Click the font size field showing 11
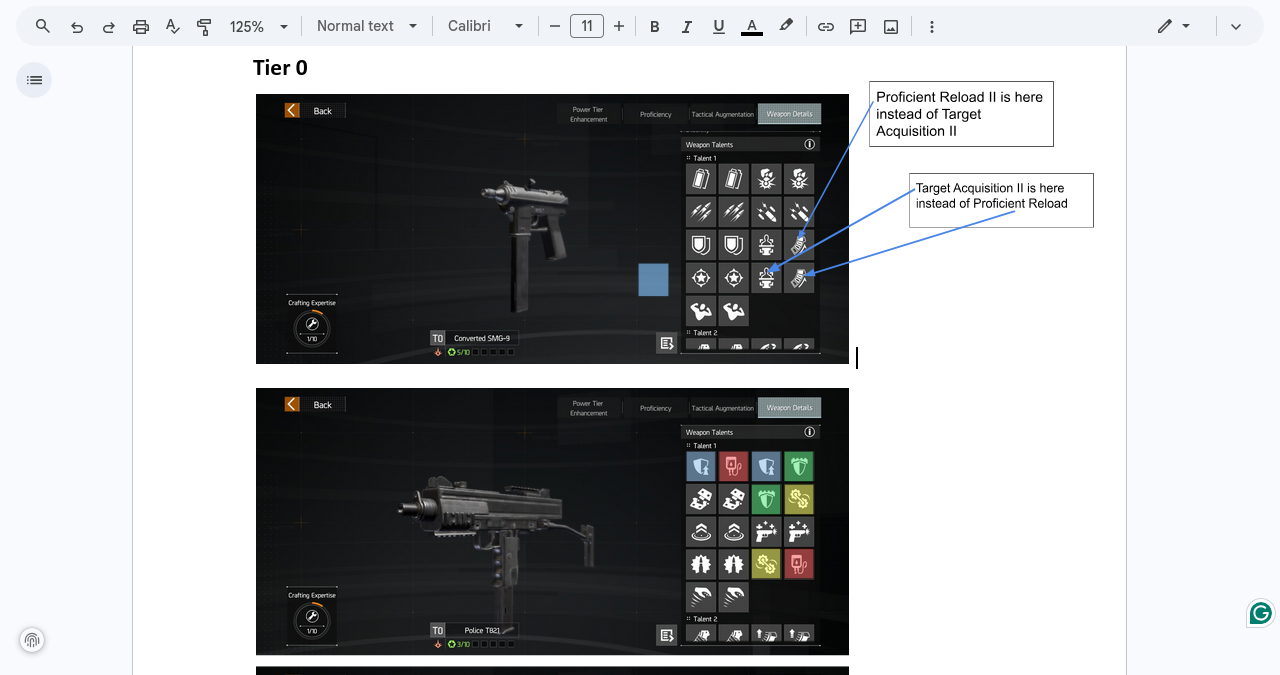The height and width of the screenshot is (675, 1280). [587, 26]
